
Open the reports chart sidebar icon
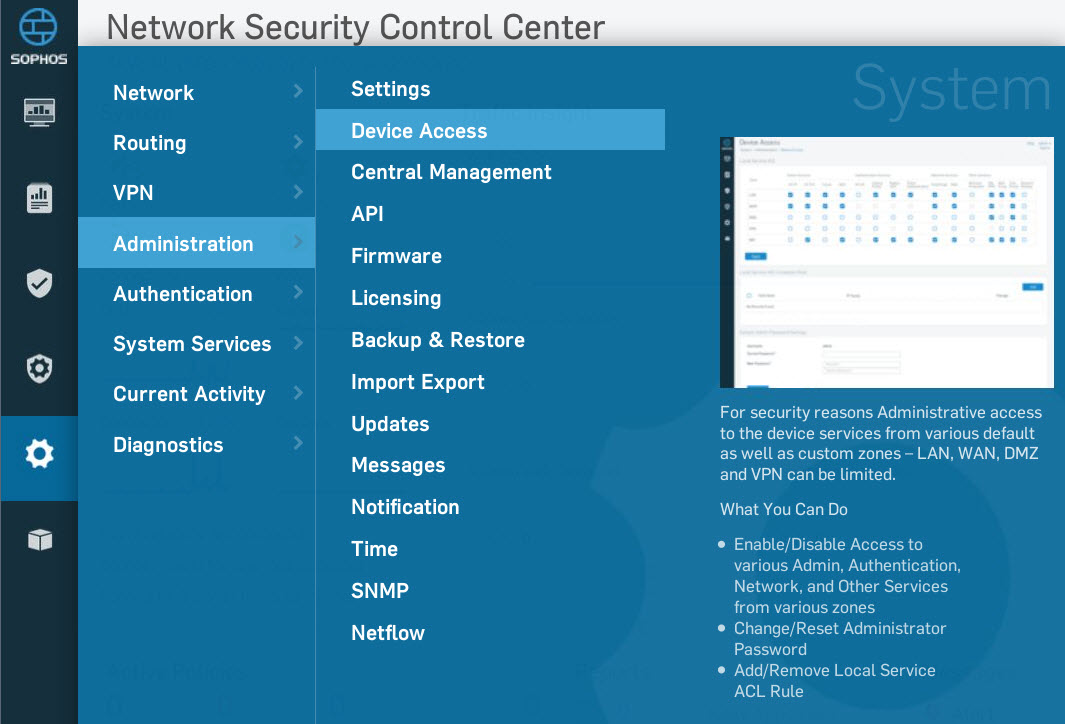(x=39, y=198)
